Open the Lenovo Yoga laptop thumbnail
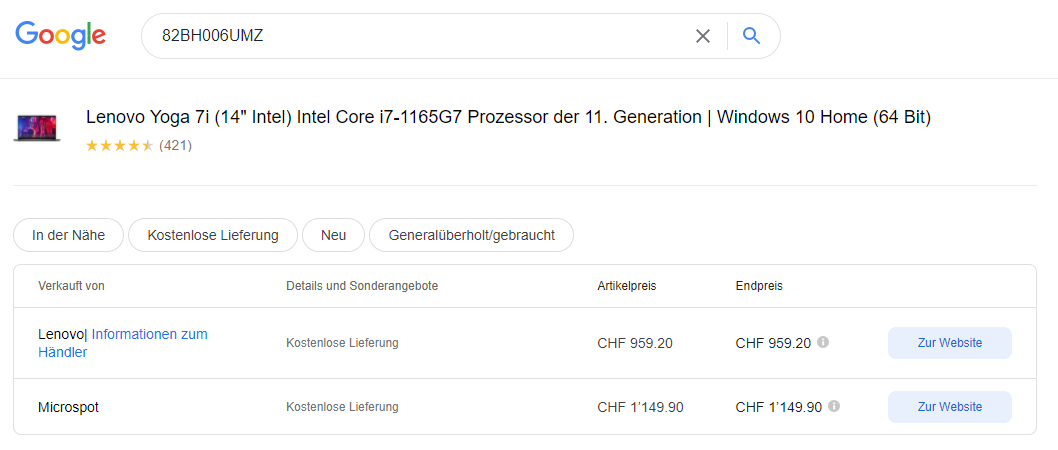 click(37, 129)
